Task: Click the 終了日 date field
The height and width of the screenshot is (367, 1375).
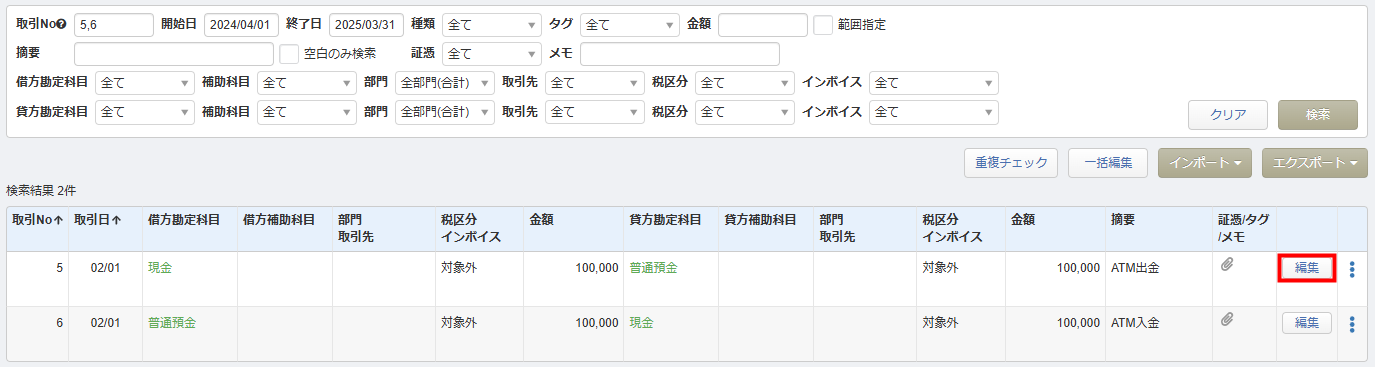Action: tap(366, 25)
